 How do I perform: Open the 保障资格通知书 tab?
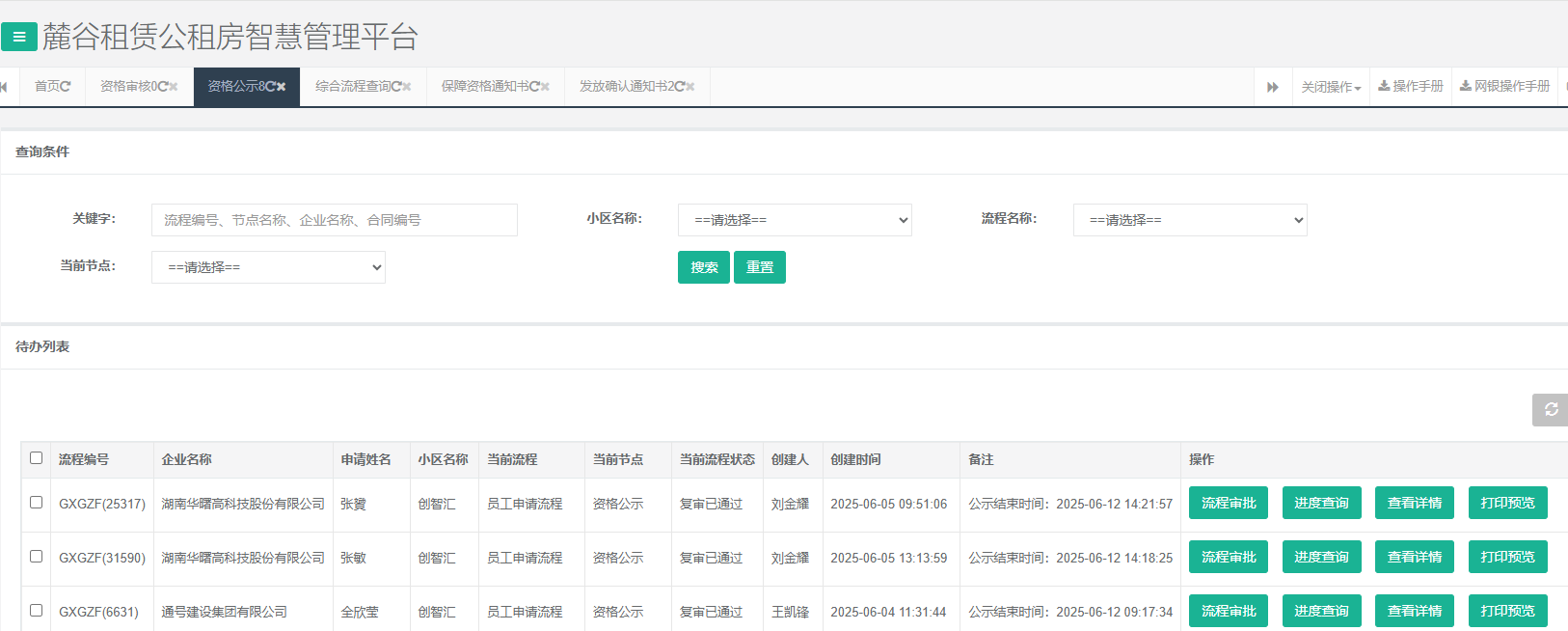(485, 87)
